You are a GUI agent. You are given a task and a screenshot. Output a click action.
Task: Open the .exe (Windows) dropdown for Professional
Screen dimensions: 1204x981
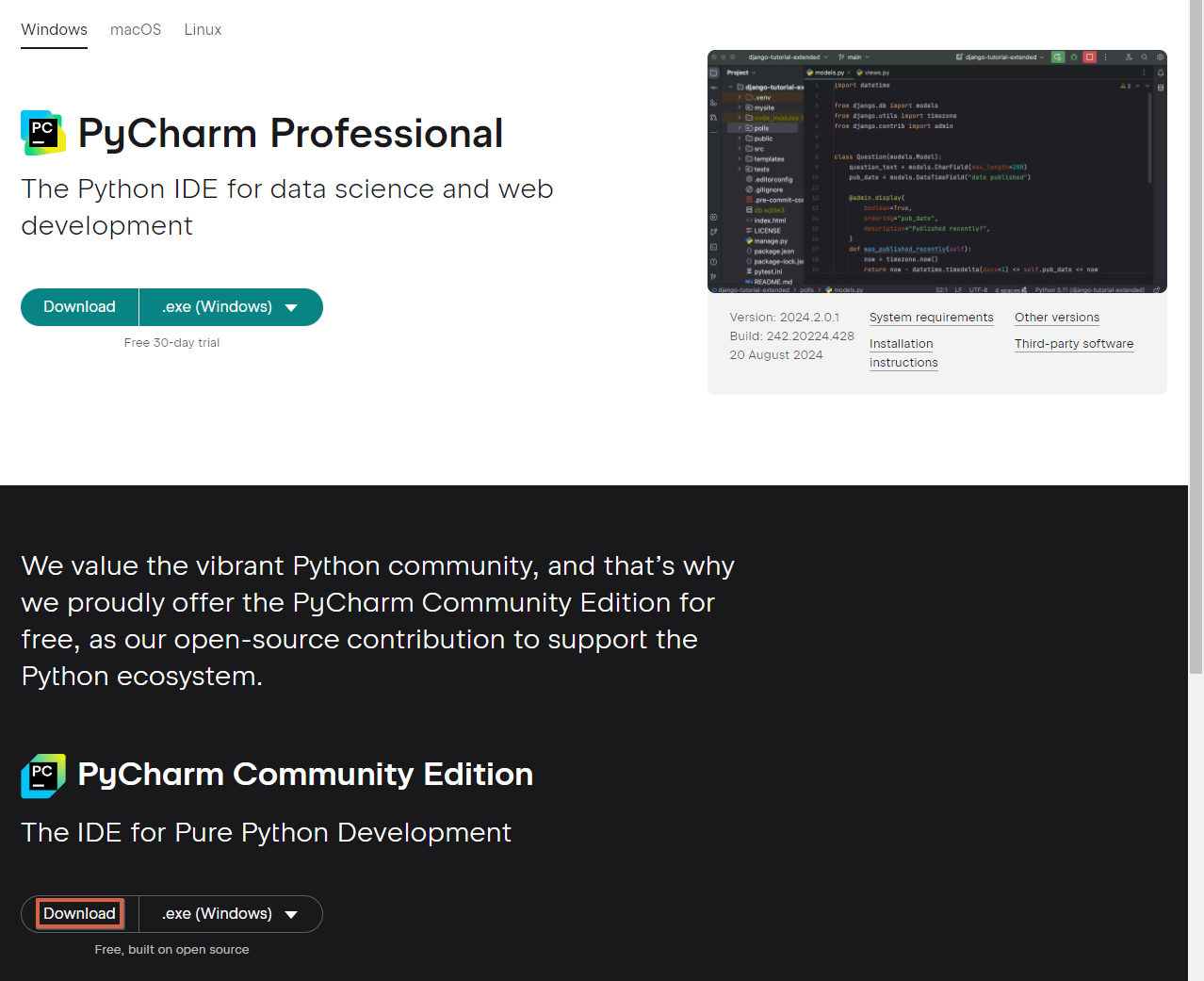tap(231, 307)
